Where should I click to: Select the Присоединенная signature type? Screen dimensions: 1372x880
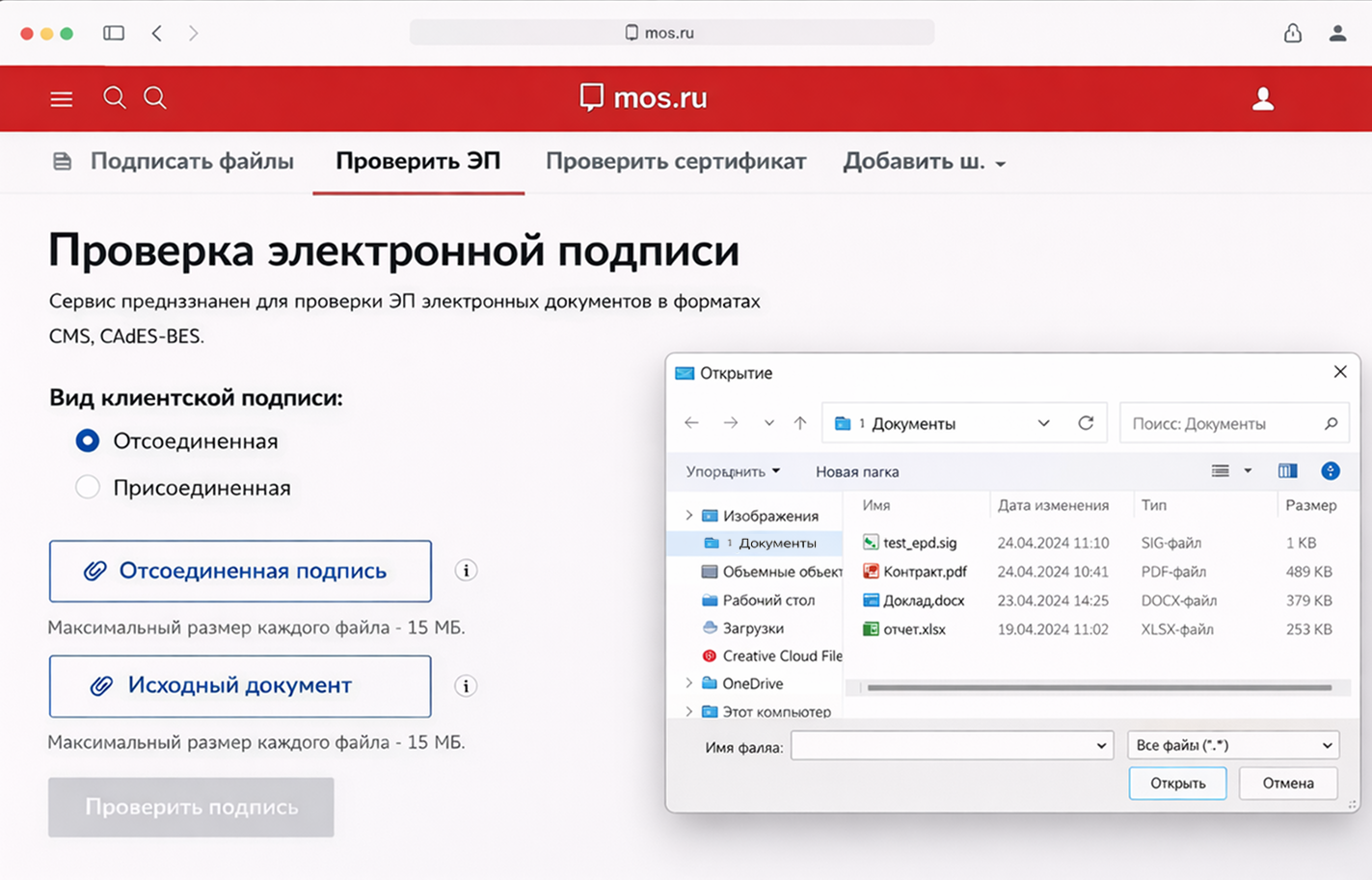[88, 487]
